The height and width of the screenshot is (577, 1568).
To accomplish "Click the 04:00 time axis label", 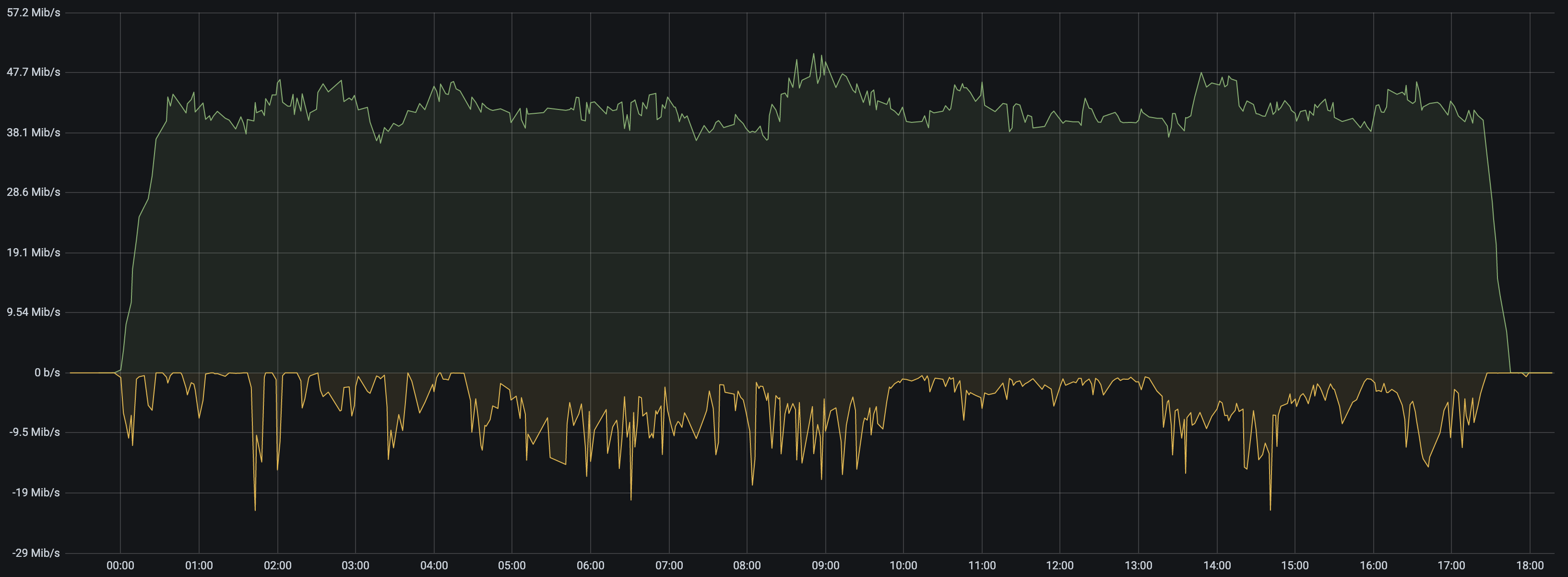I will pyautogui.click(x=434, y=565).
